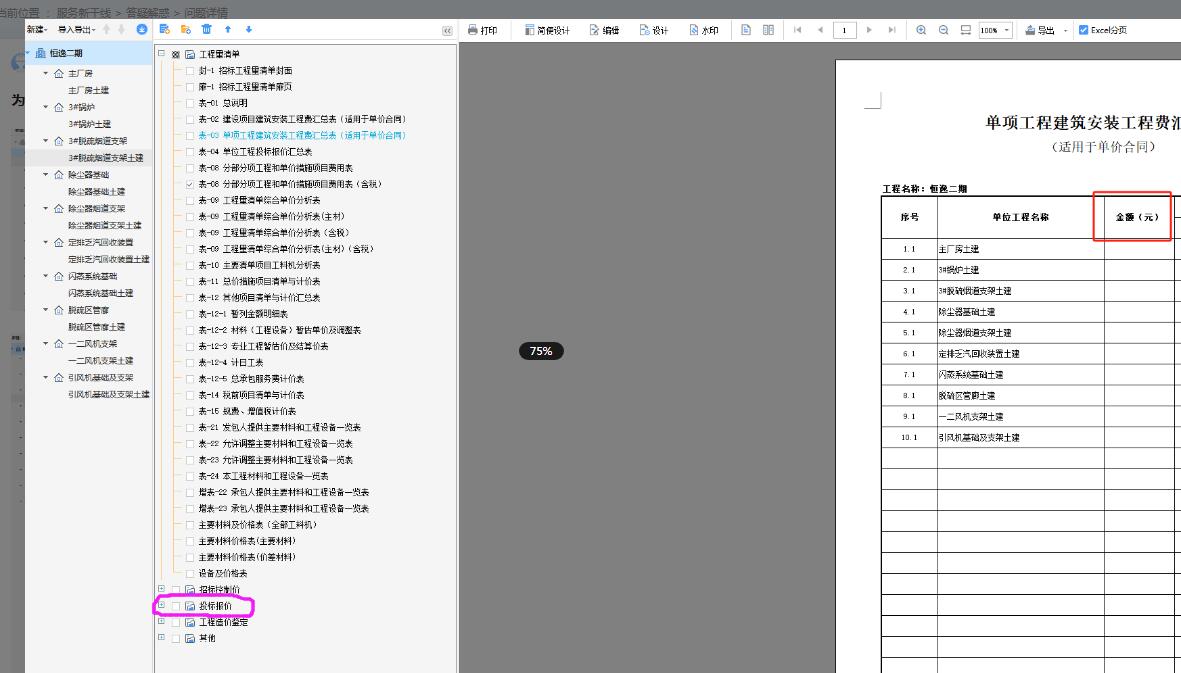Open the 导入导出 dropdown menu

[76, 29]
